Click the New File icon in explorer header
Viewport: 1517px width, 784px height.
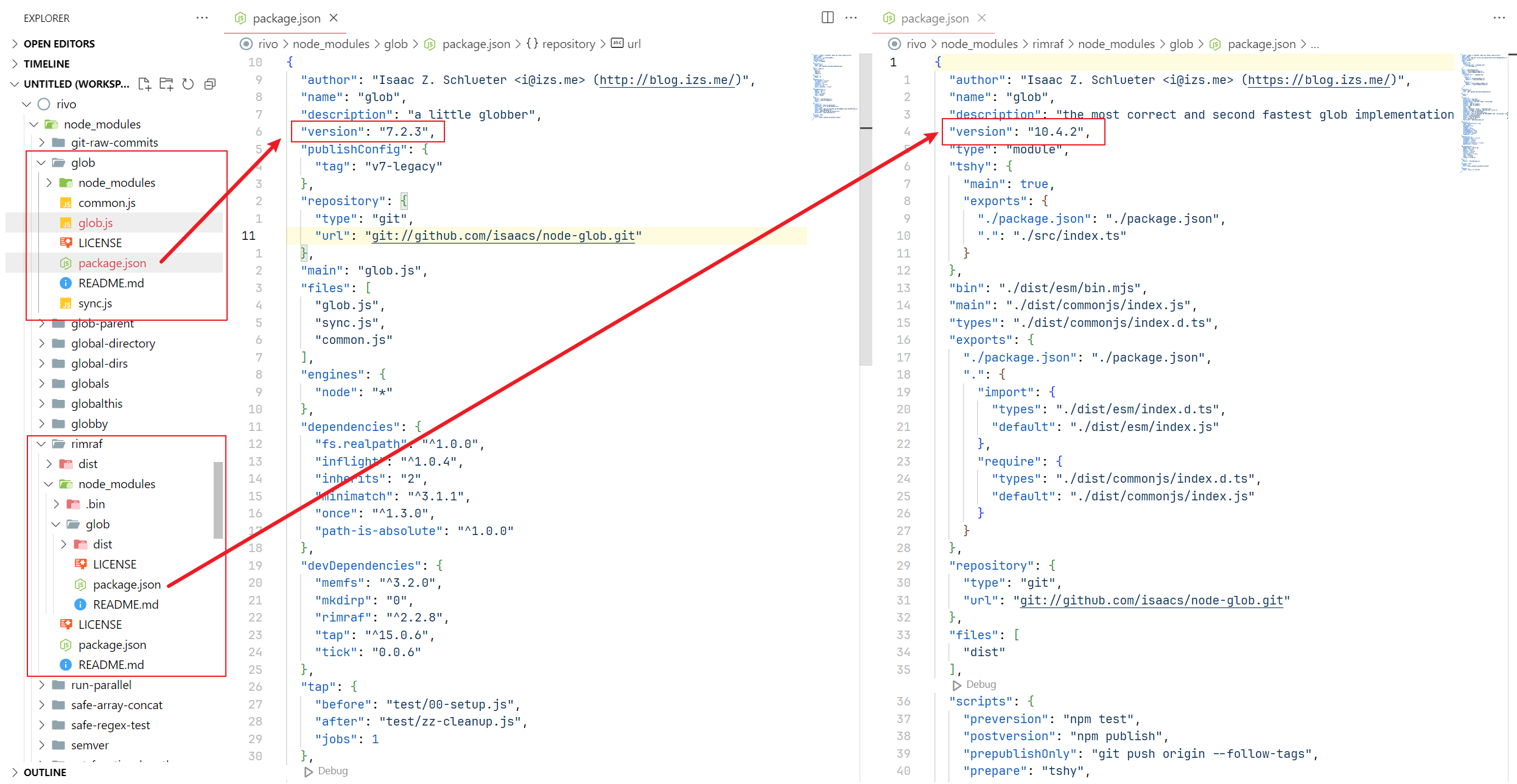click(x=144, y=84)
